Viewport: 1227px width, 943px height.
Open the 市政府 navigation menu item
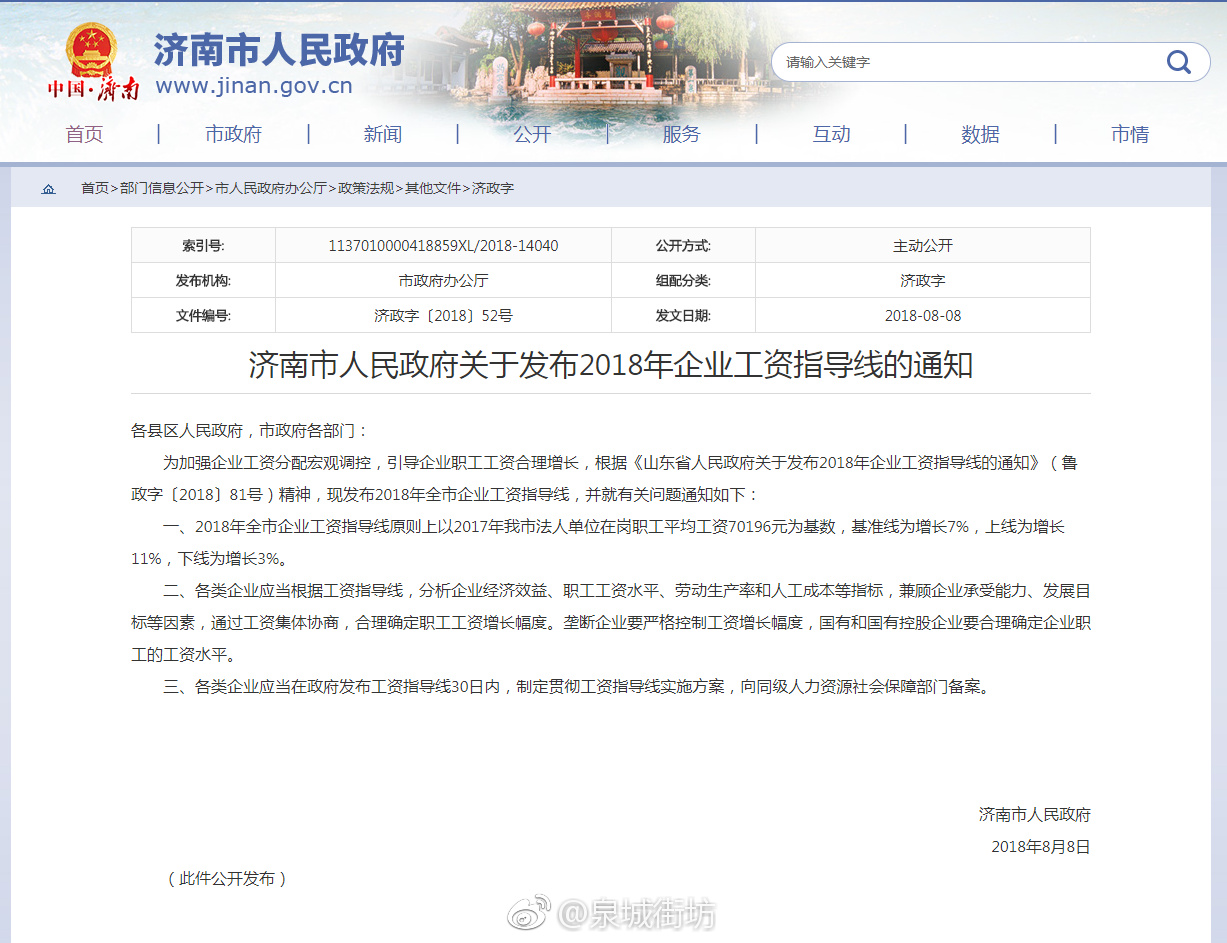tap(234, 134)
